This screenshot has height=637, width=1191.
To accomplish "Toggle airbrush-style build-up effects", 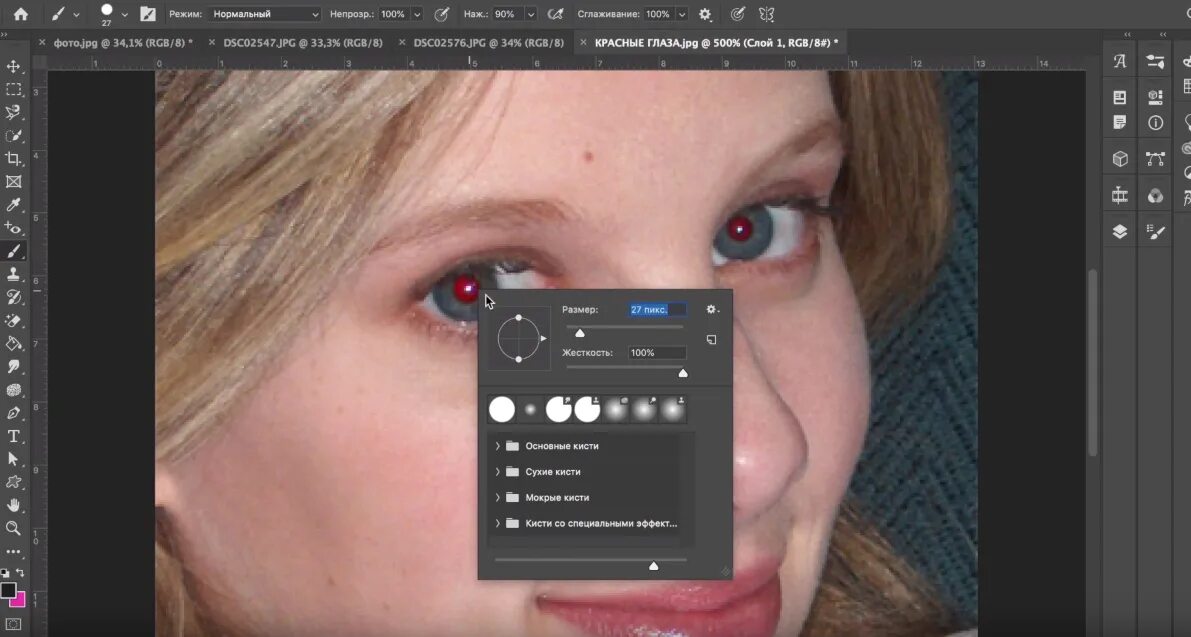I will pyautogui.click(x=556, y=14).
